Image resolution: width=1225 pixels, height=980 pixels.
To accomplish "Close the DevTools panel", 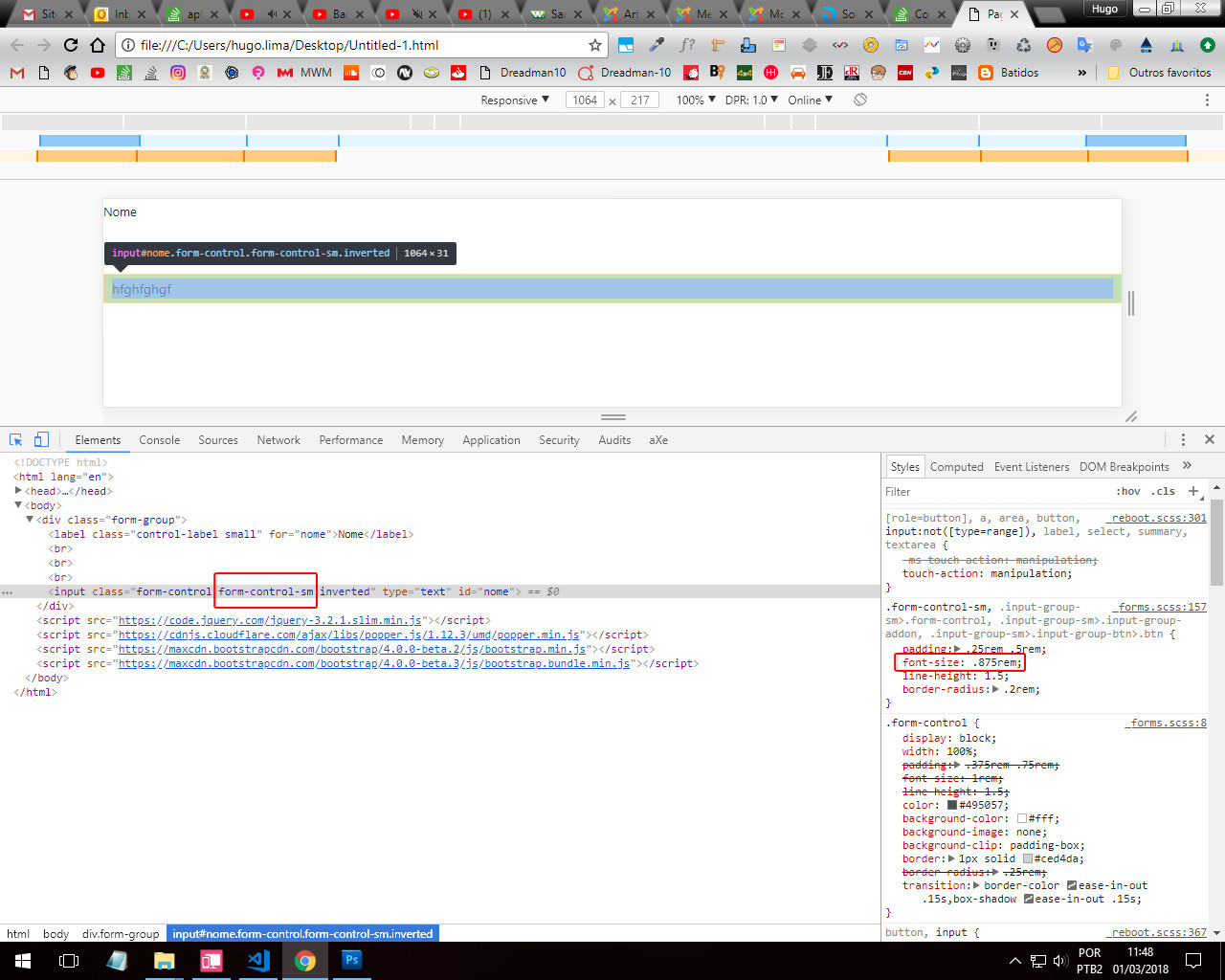I will [x=1210, y=439].
